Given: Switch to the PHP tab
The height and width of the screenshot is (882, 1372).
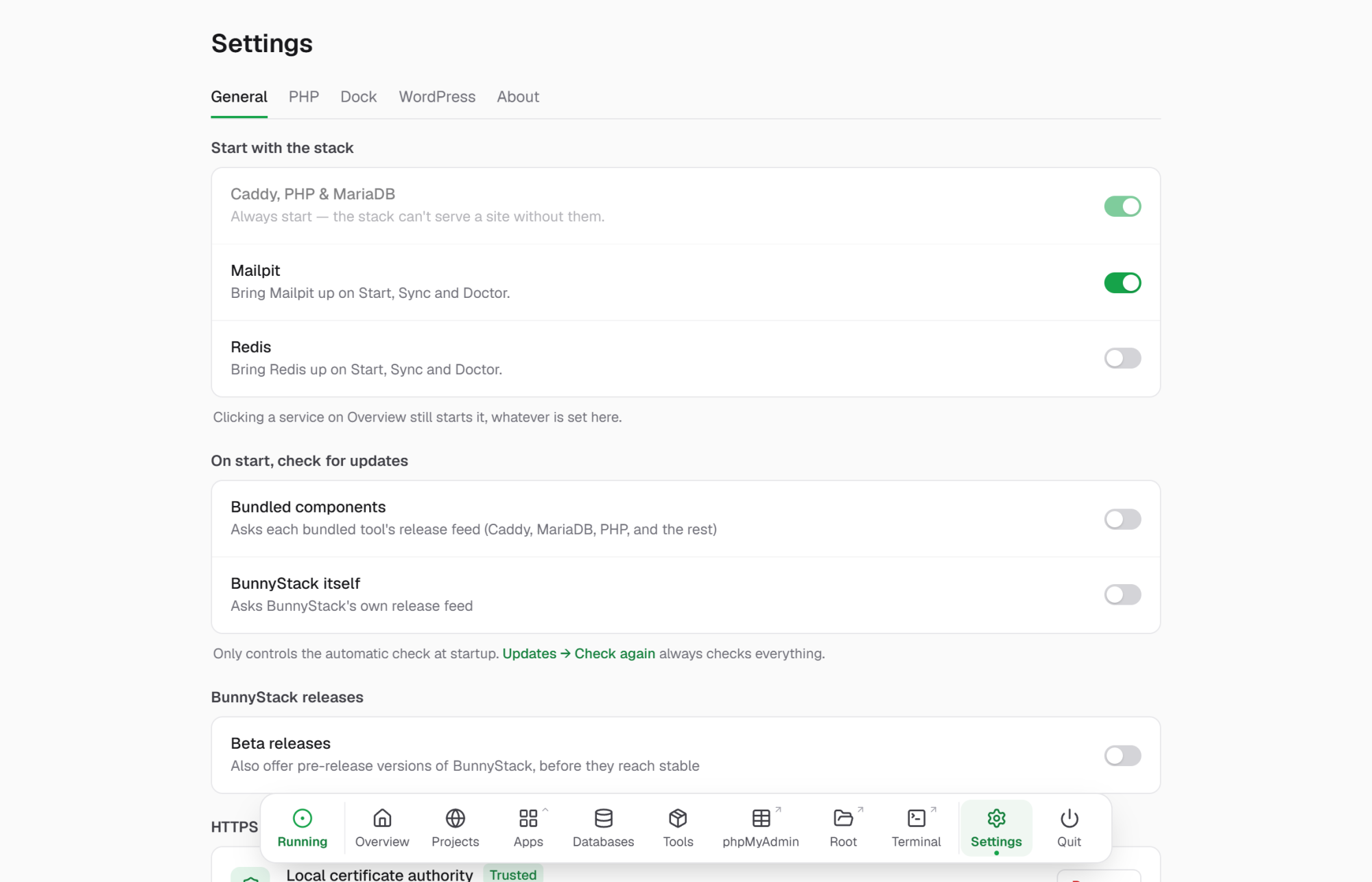Looking at the screenshot, I should 304,97.
